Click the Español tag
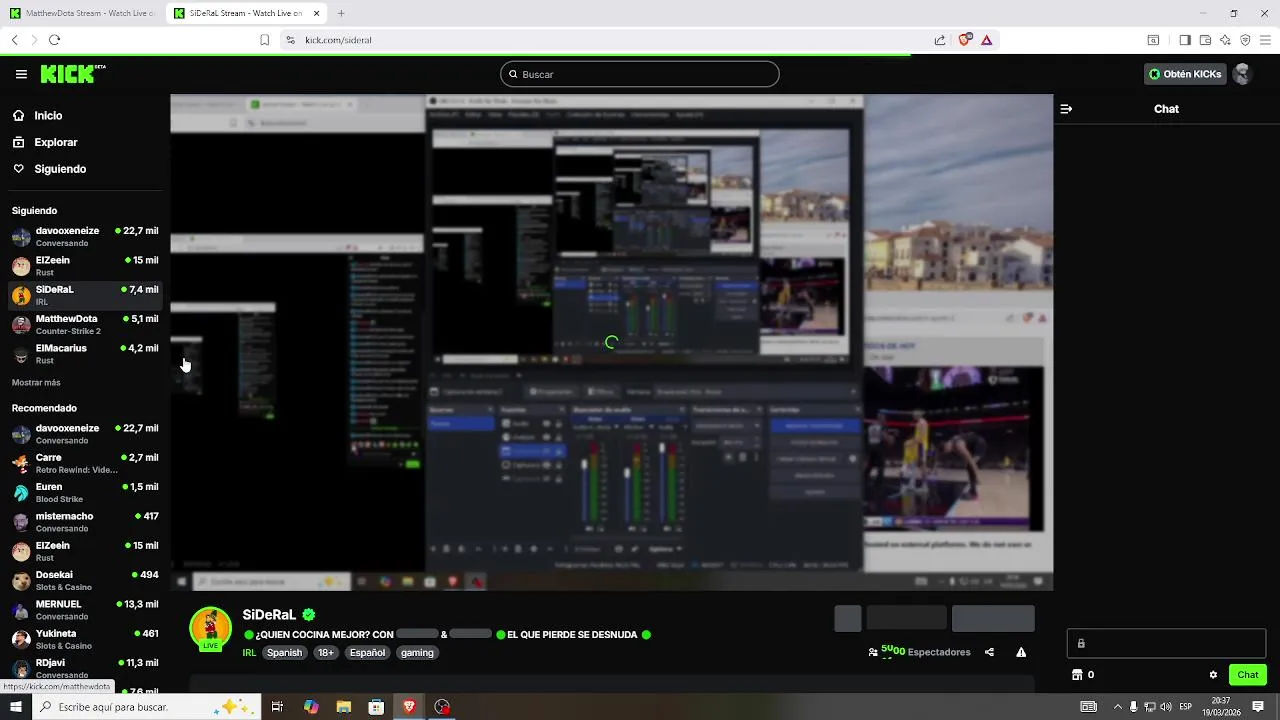This screenshot has width=1280, height=720. click(x=367, y=653)
